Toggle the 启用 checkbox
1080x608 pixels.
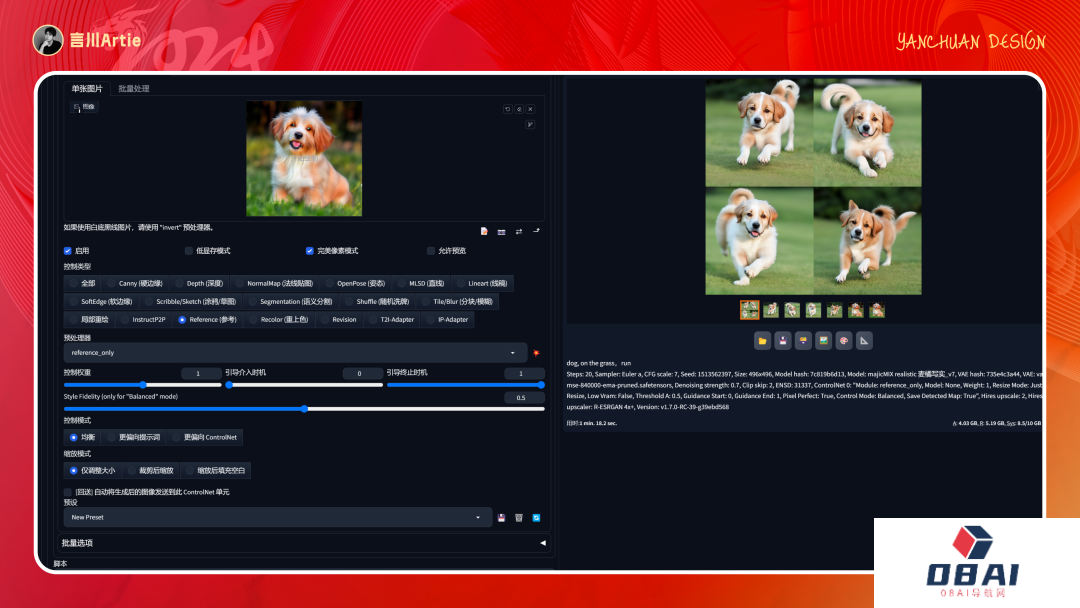coord(68,251)
